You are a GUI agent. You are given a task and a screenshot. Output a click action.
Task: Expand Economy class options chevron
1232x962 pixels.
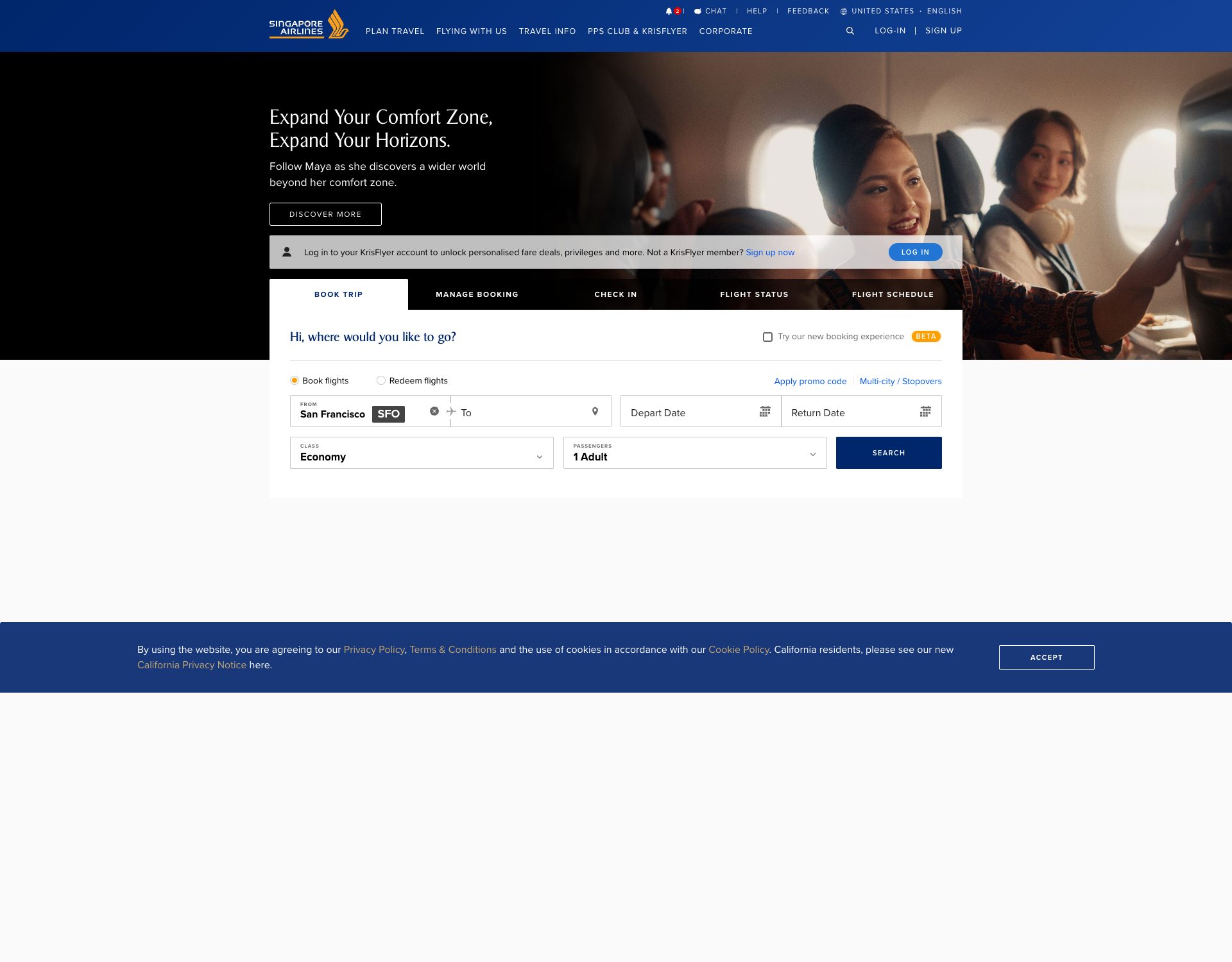(x=539, y=457)
